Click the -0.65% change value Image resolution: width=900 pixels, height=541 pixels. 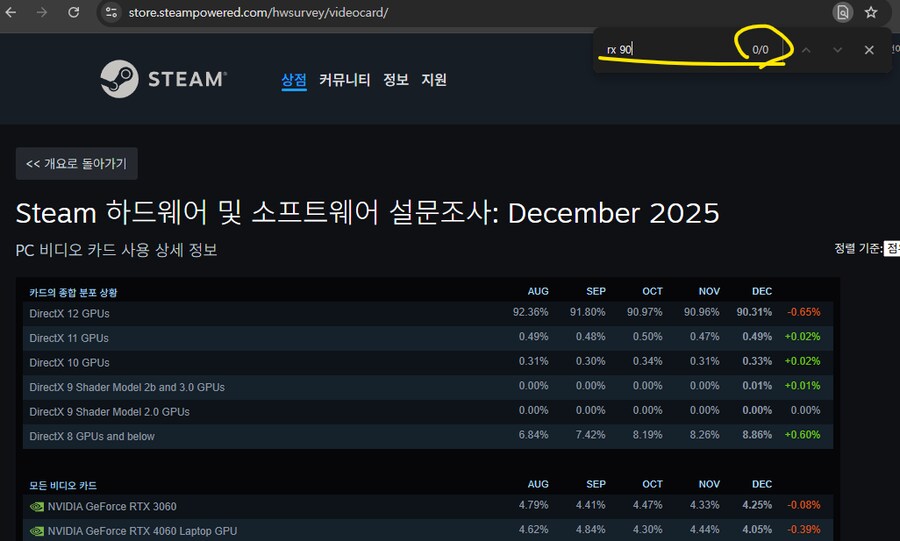pos(804,313)
